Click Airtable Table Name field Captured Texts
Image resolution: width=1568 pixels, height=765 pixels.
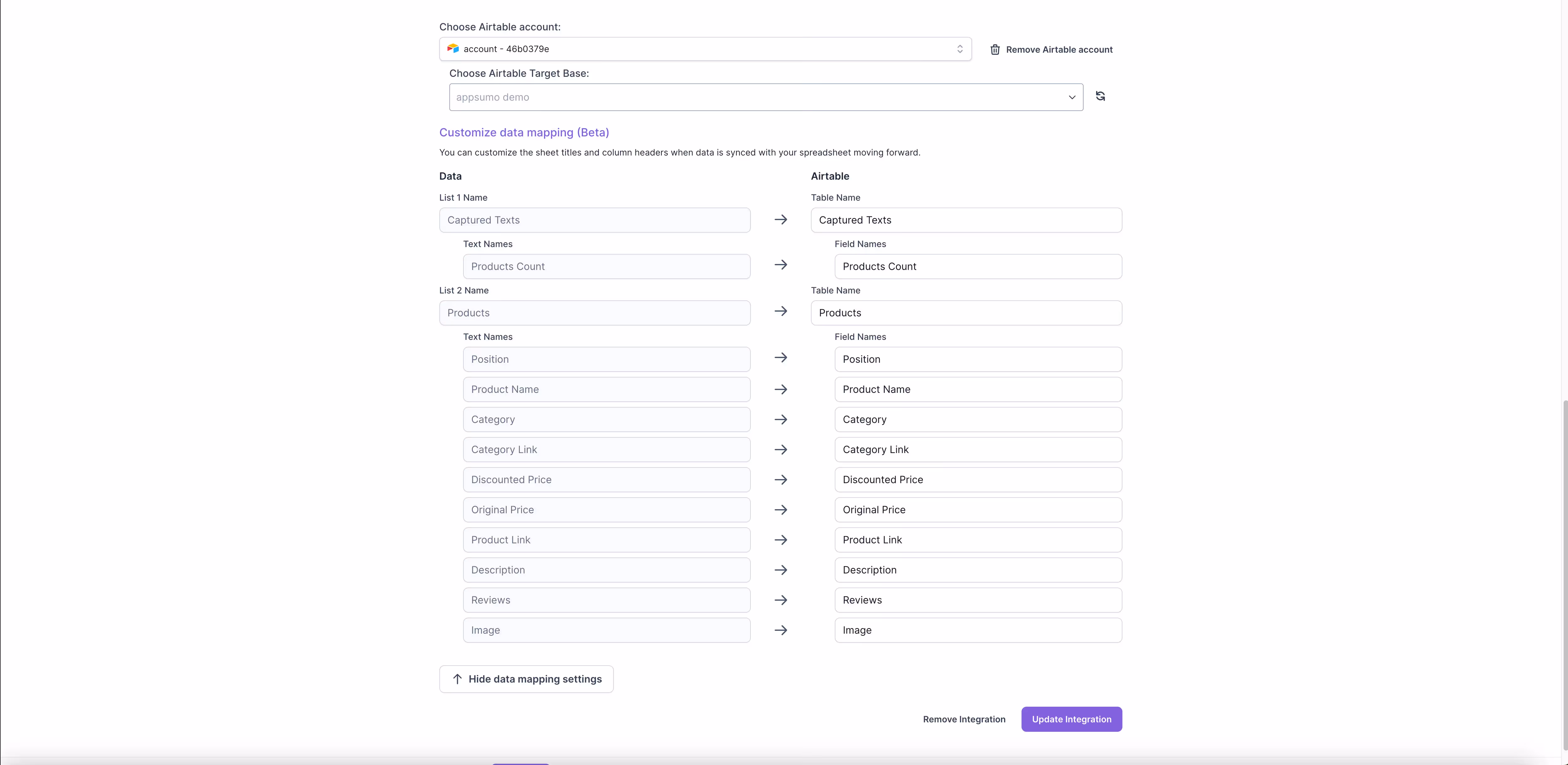[966, 220]
